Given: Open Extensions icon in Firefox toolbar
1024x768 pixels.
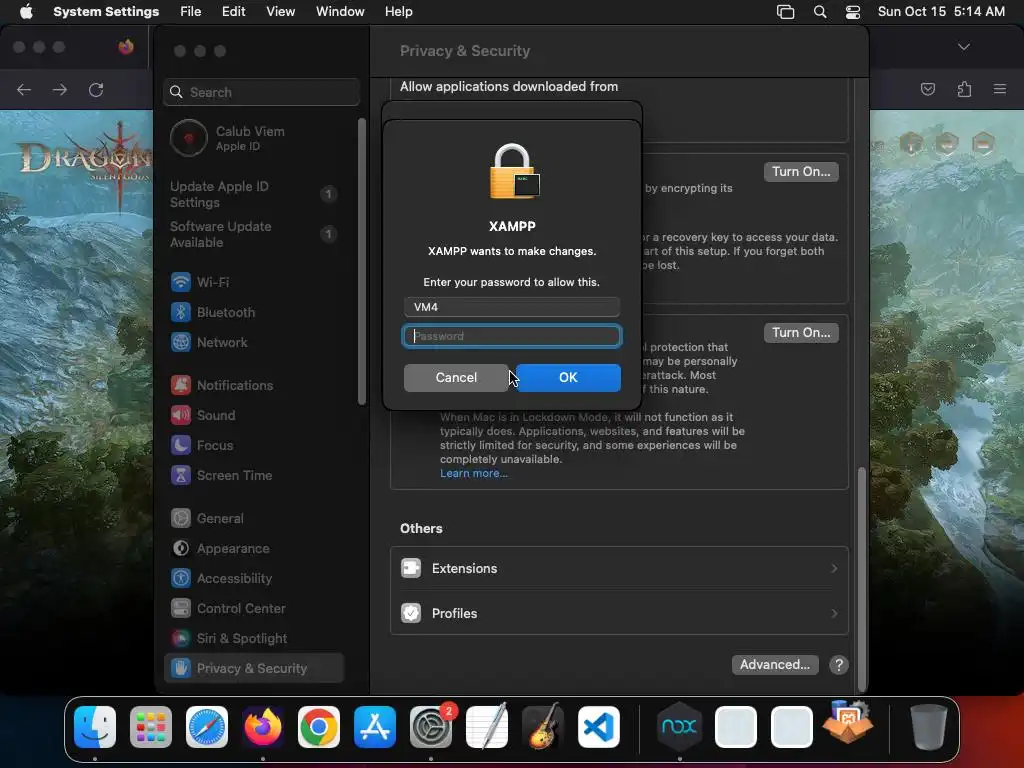Looking at the screenshot, I should (965, 89).
